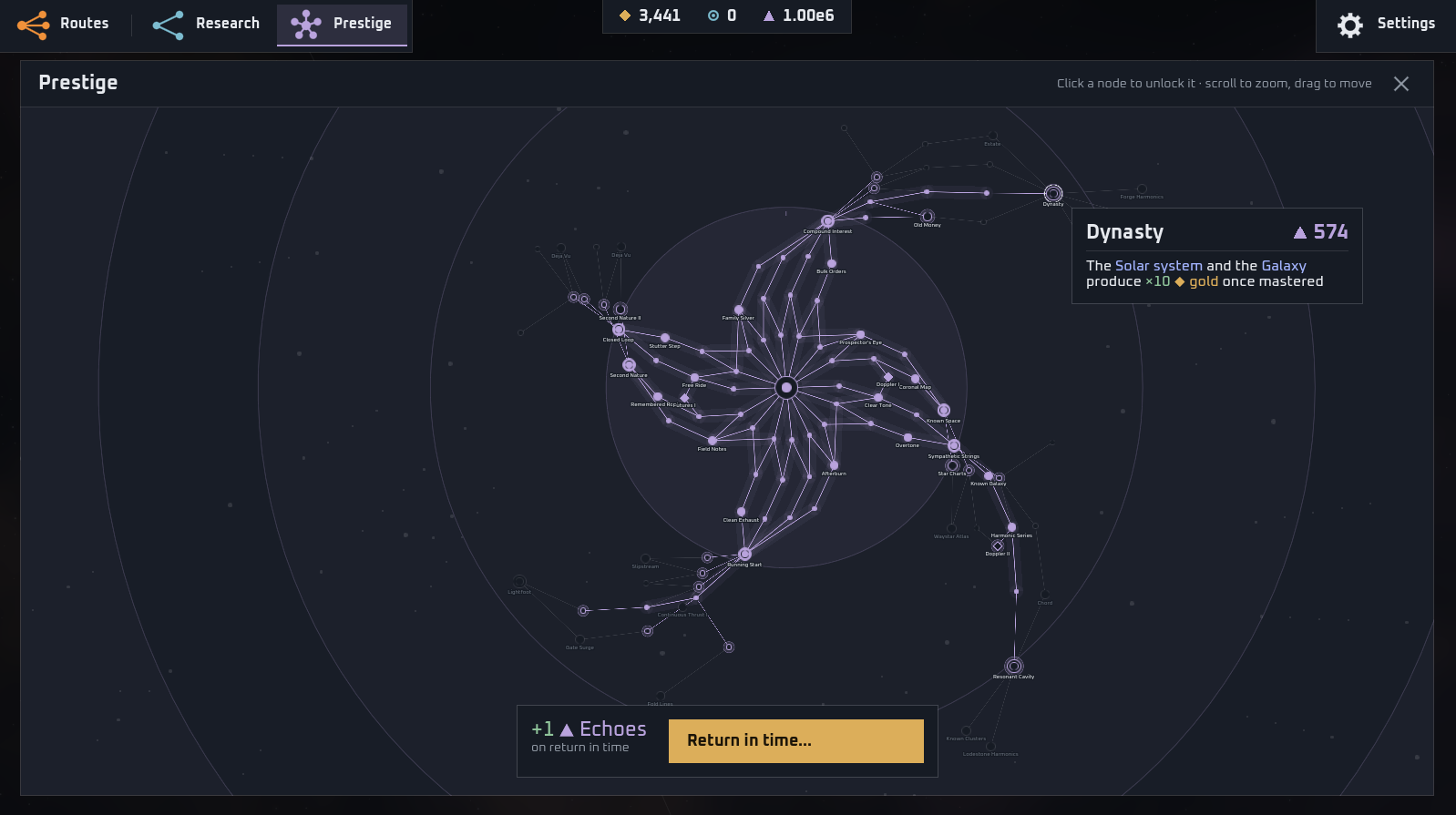Click the Harmonic Series node
This screenshot has width=1456, height=815.
tap(1011, 527)
